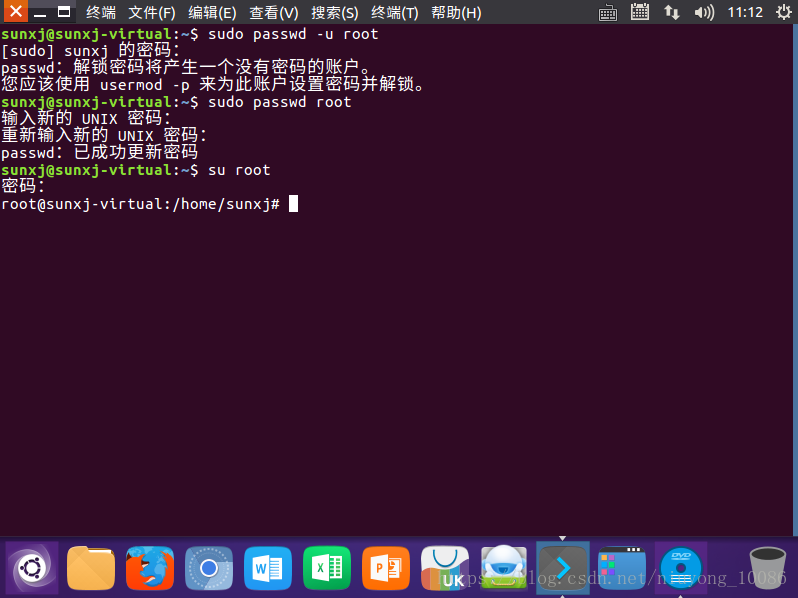Image resolution: width=798 pixels, height=598 pixels.
Task: Open the colorful window app in dock
Action: pos(621,568)
